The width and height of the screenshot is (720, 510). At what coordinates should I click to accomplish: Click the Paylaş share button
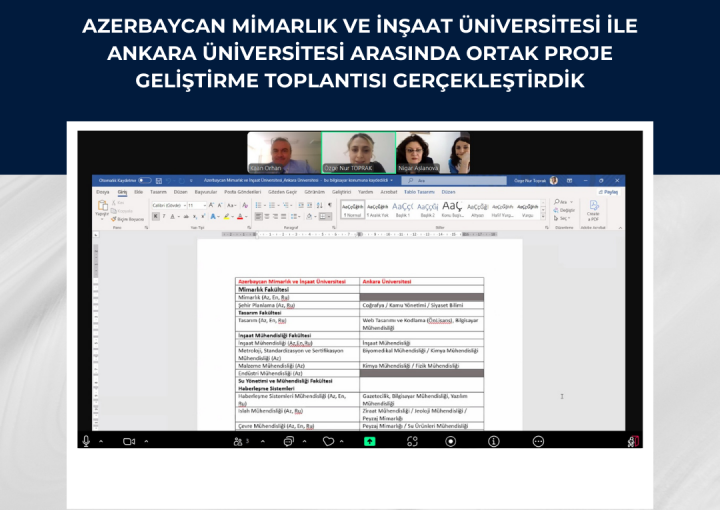click(x=608, y=192)
